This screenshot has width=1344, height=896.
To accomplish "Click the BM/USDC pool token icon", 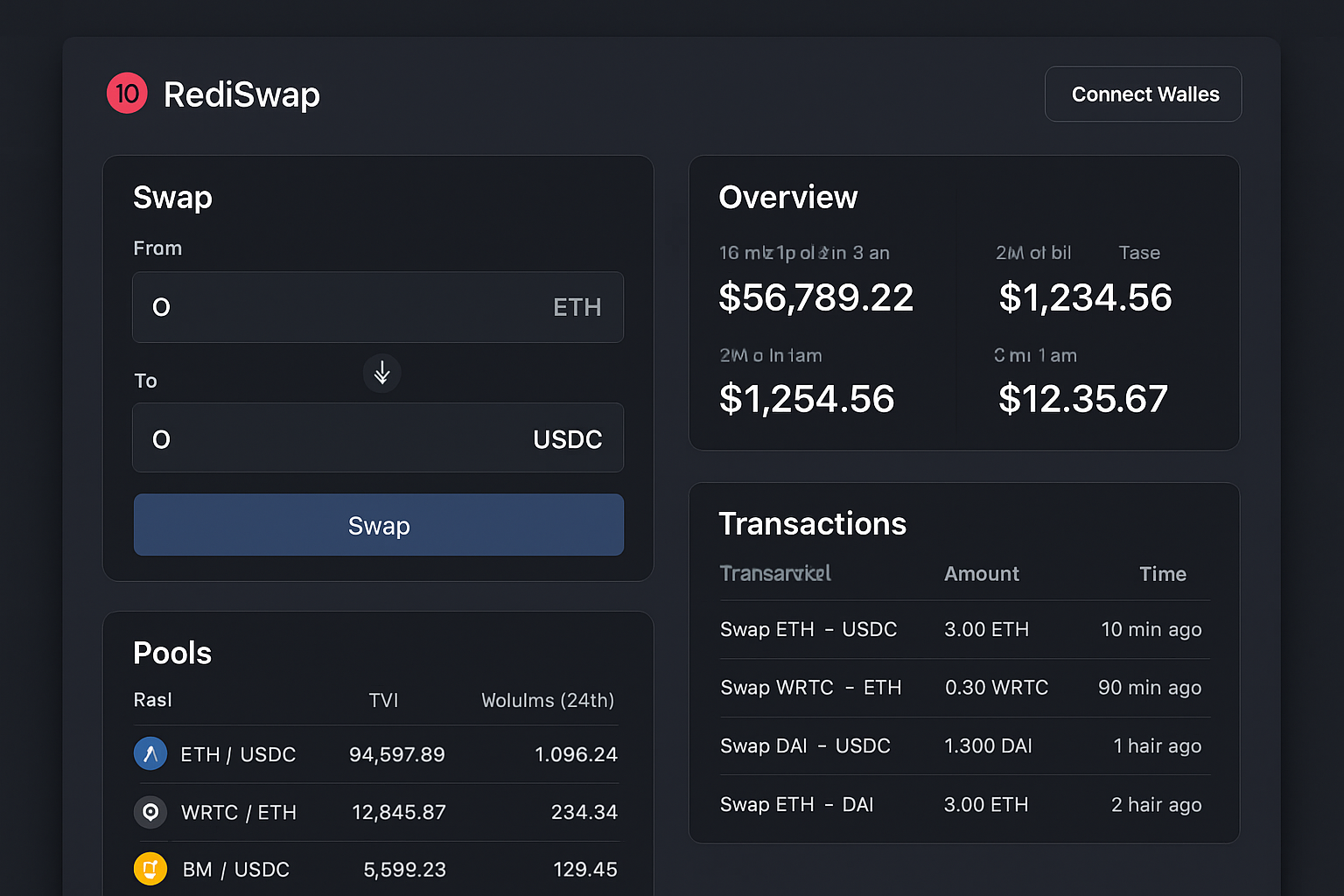I will (150, 869).
